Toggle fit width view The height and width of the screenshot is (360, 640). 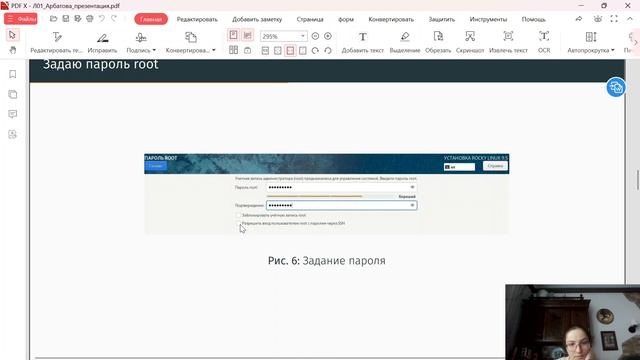(x=290, y=51)
